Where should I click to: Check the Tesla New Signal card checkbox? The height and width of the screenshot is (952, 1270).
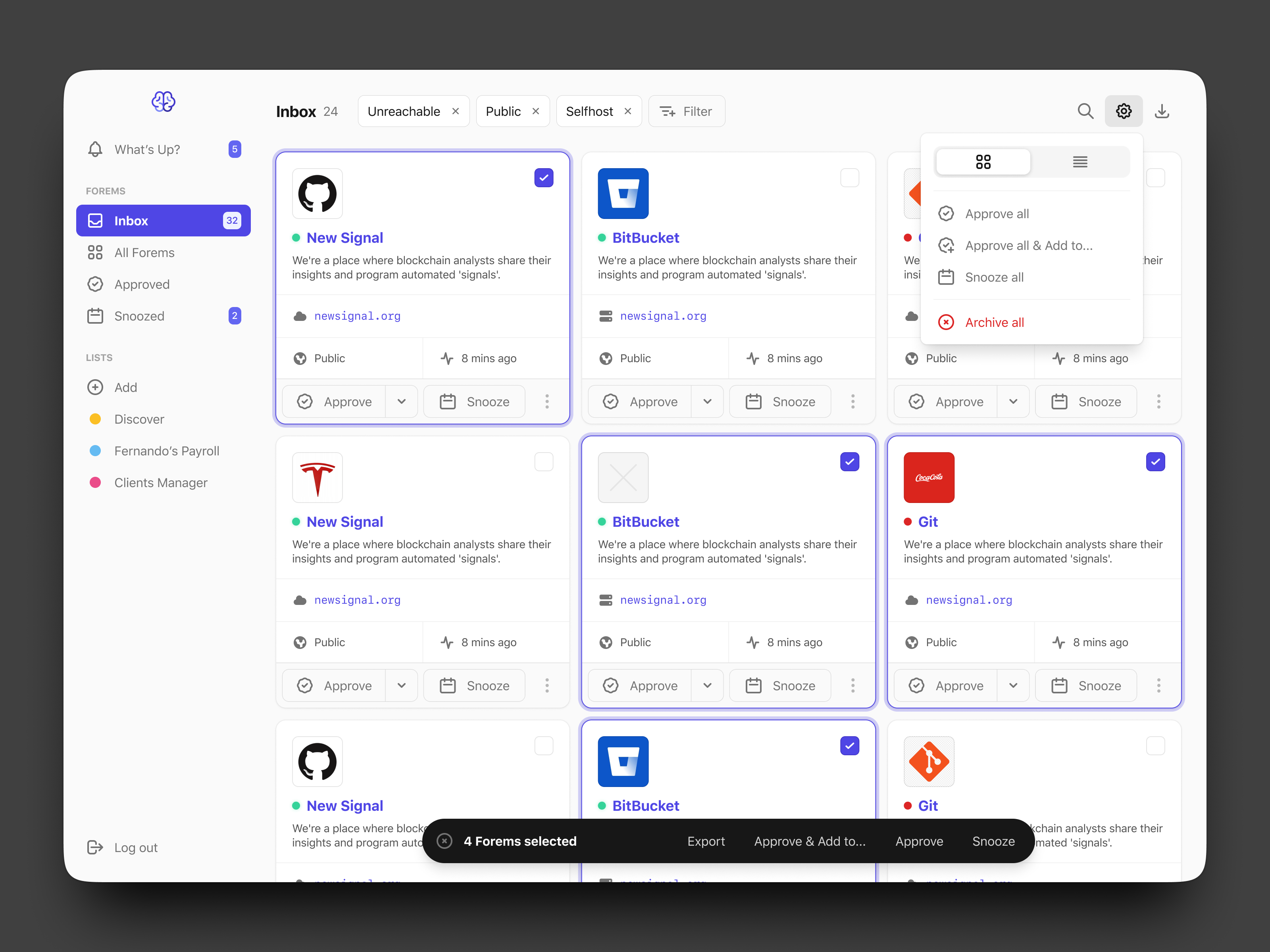click(544, 461)
